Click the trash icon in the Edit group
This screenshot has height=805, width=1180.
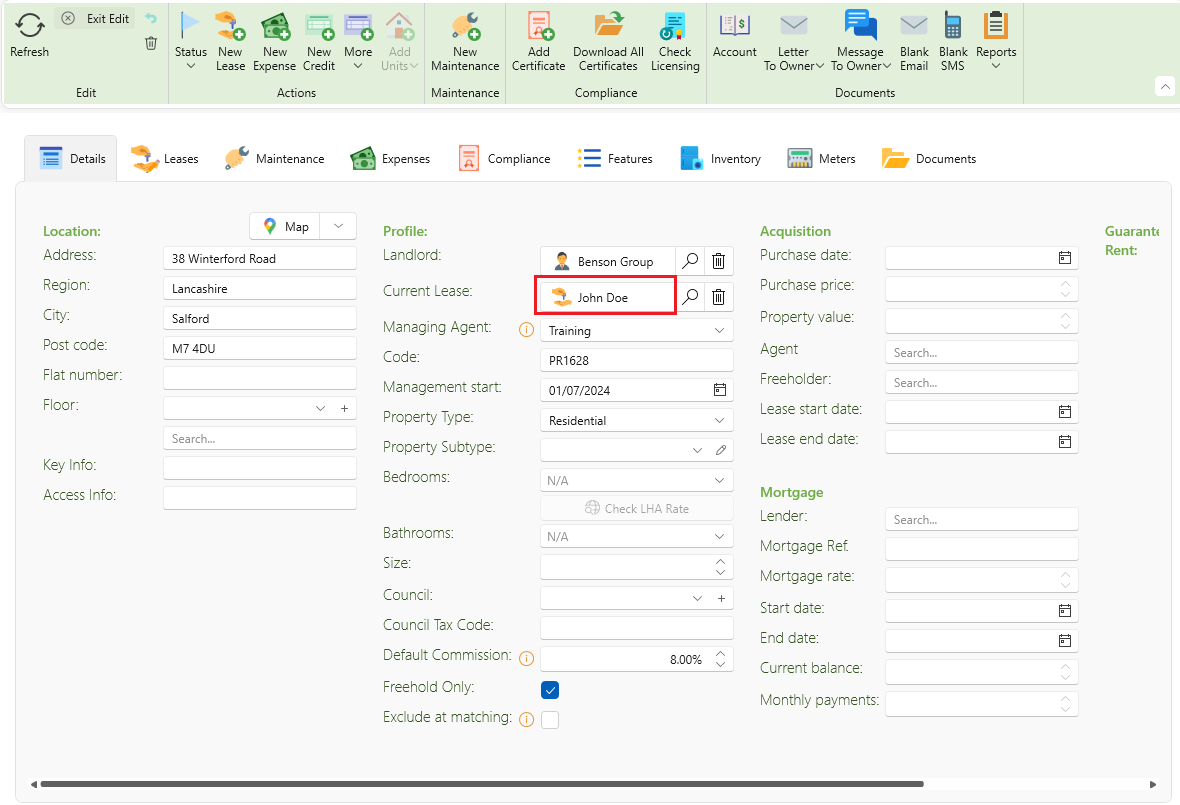(151, 43)
